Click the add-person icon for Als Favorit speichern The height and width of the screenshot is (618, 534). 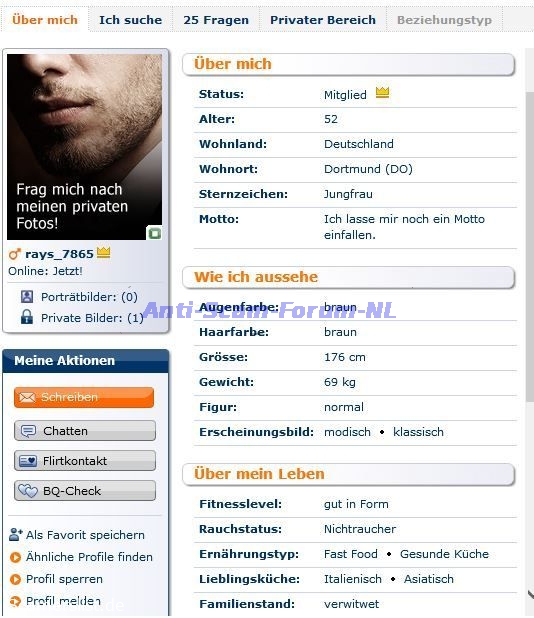tap(15, 534)
